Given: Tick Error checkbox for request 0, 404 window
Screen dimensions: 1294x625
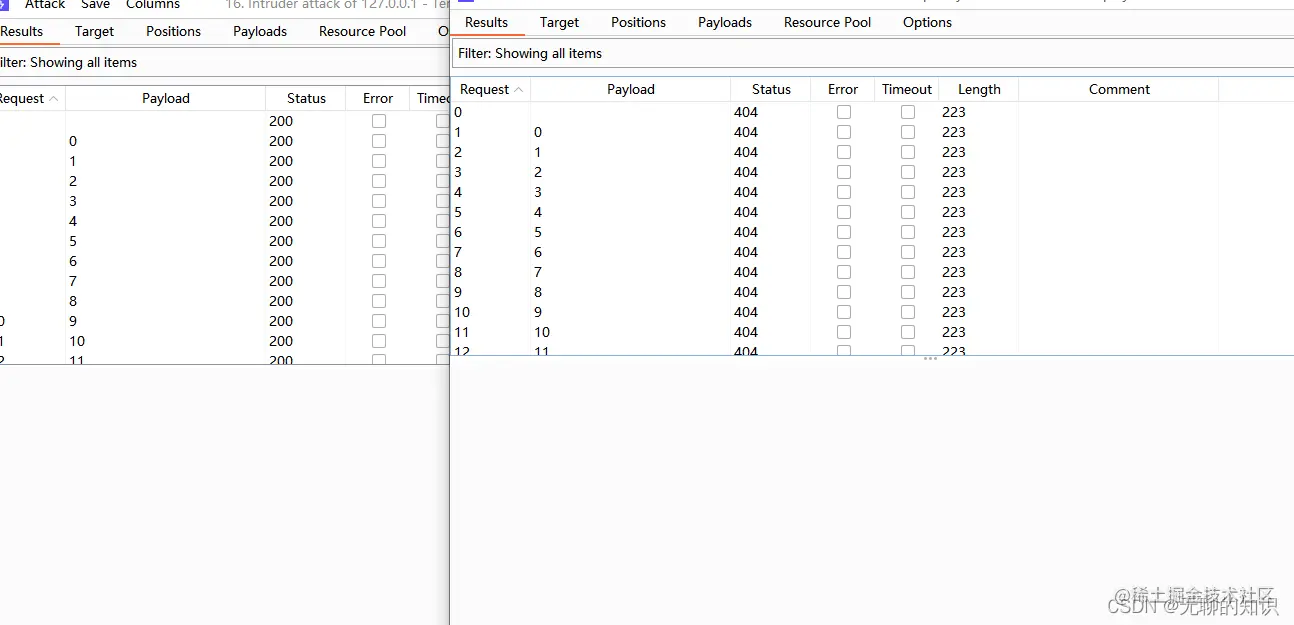Looking at the screenshot, I should pos(844,112).
